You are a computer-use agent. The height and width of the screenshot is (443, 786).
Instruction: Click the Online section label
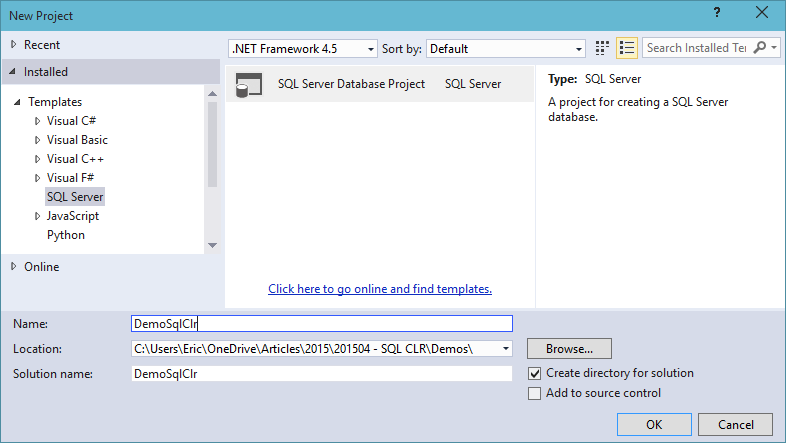coord(42,267)
